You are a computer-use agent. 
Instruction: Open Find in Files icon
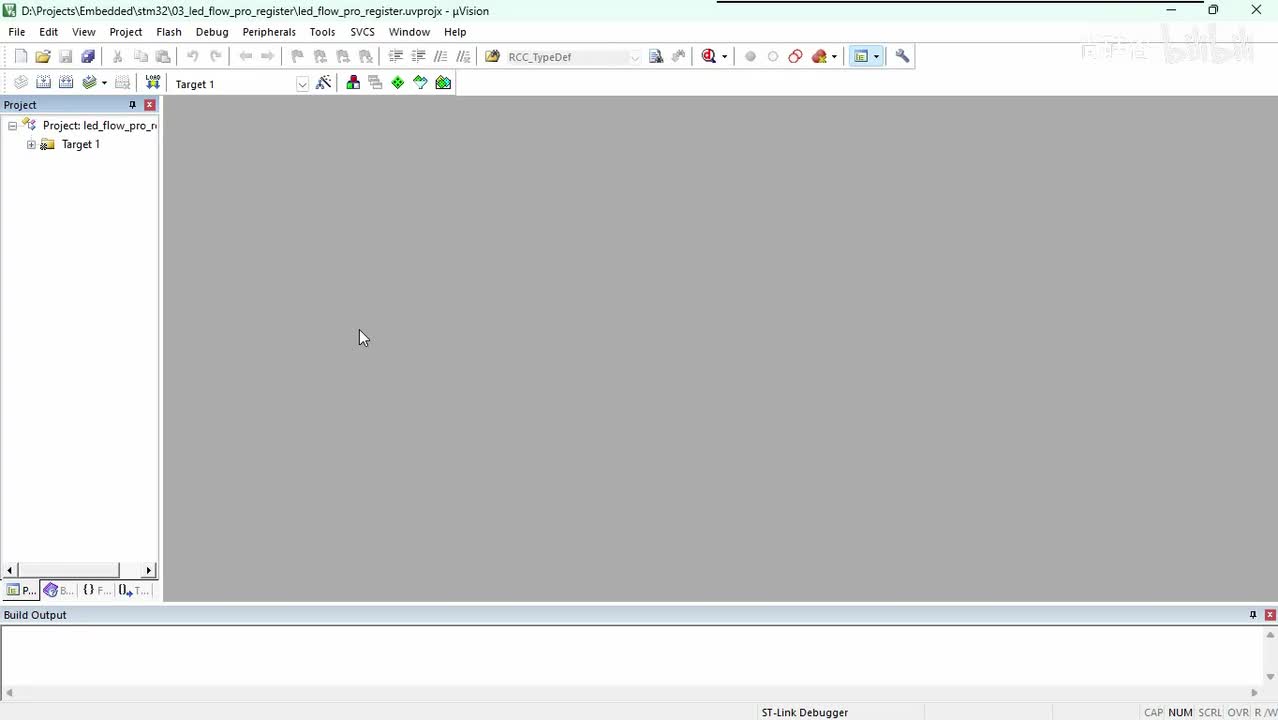click(492, 57)
